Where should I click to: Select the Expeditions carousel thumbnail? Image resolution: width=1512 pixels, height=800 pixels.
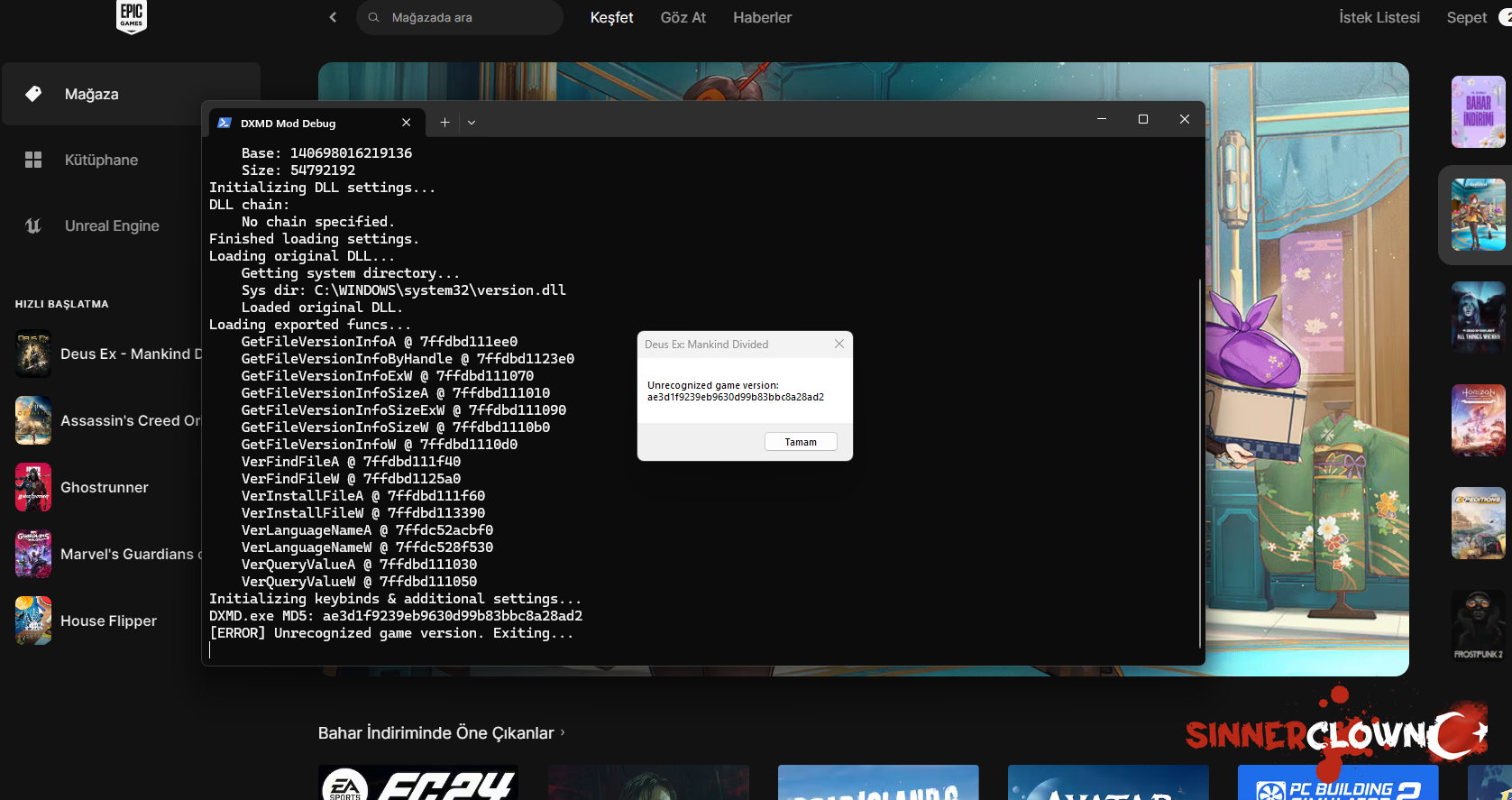1479,523
